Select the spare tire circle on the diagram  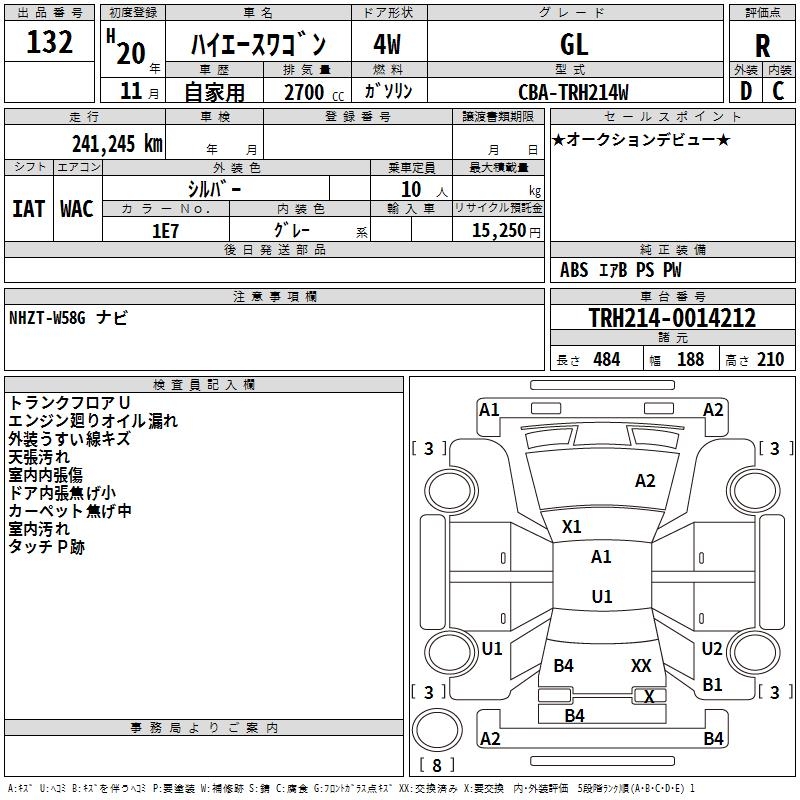[437, 730]
